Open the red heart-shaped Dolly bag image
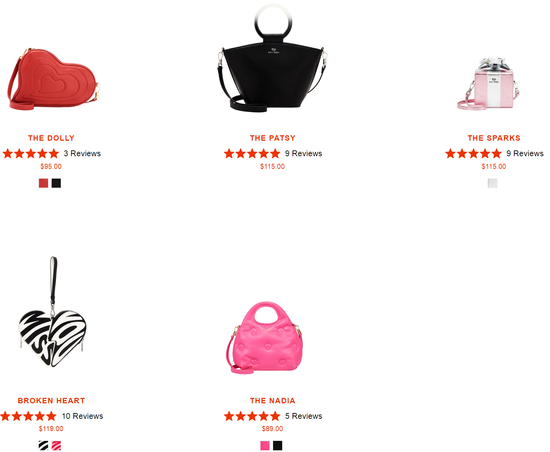 coord(53,79)
